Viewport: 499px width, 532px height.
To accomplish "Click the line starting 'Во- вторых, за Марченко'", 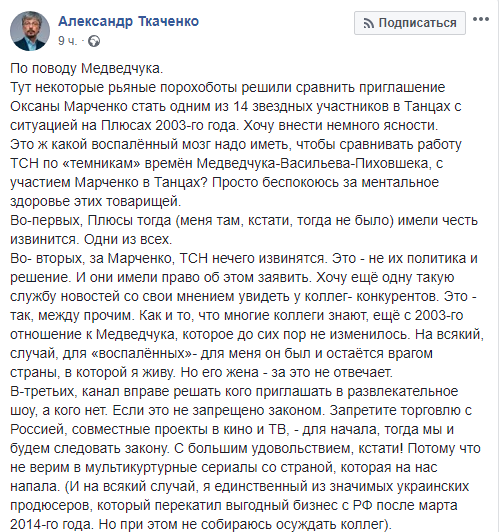I will [244, 259].
